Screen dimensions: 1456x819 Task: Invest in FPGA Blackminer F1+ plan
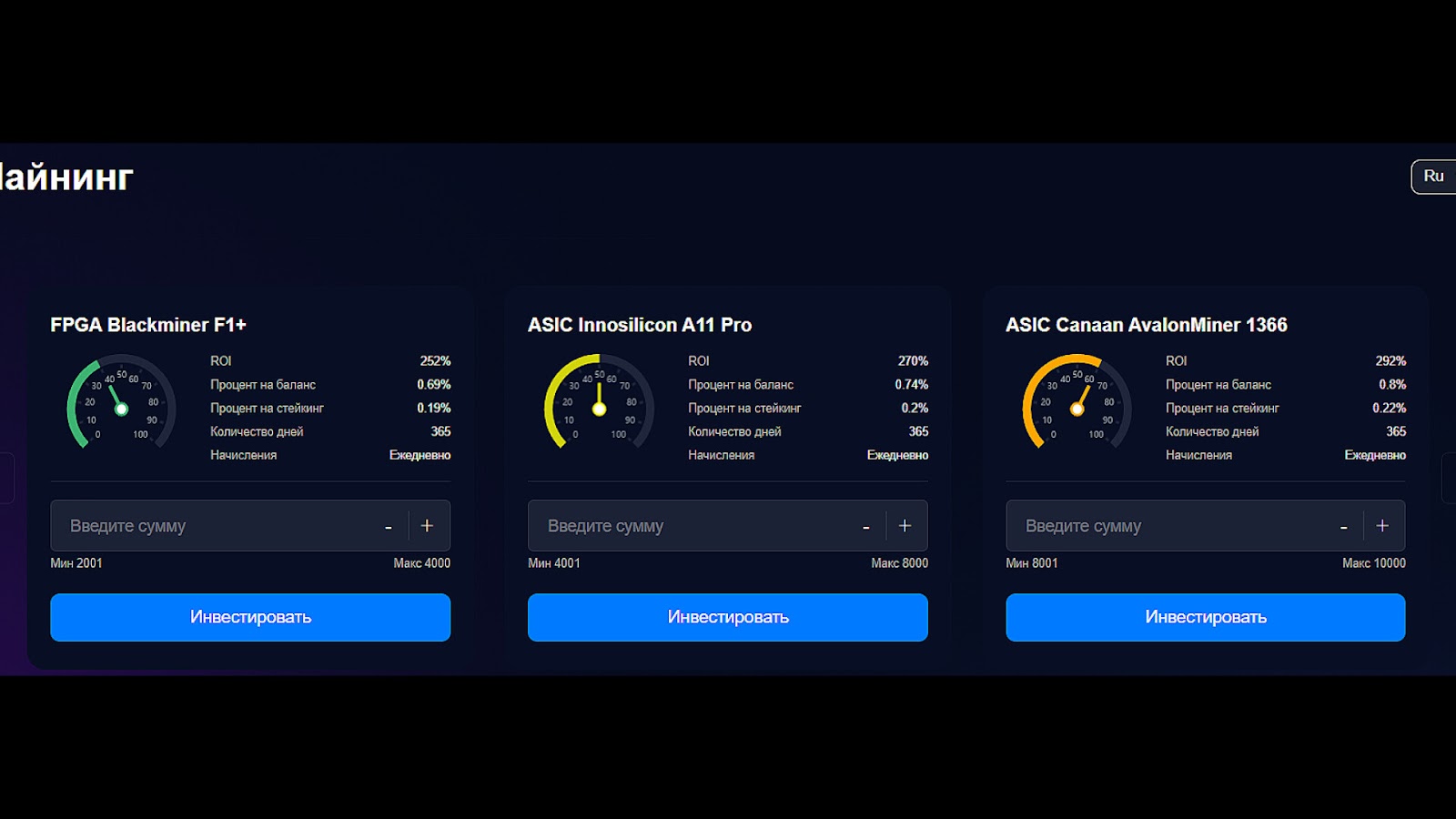point(250,617)
